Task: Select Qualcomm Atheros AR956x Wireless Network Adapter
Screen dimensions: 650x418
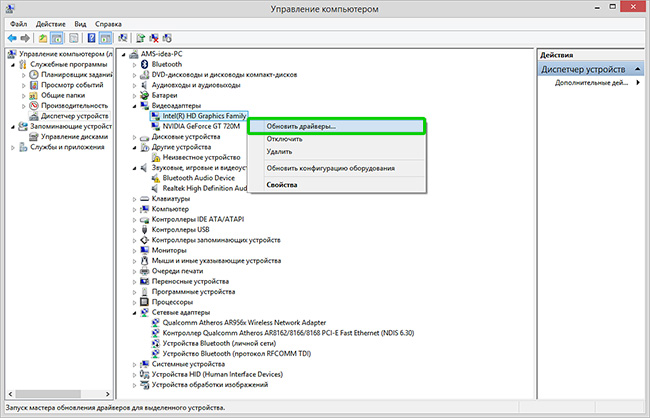Action: coord(244,323)
